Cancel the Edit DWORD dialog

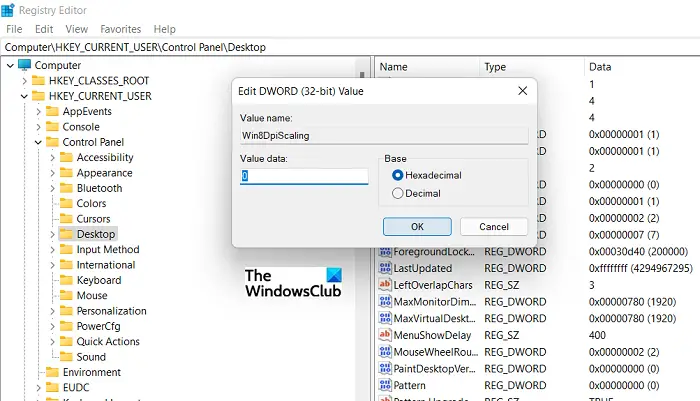pos(494,226)
